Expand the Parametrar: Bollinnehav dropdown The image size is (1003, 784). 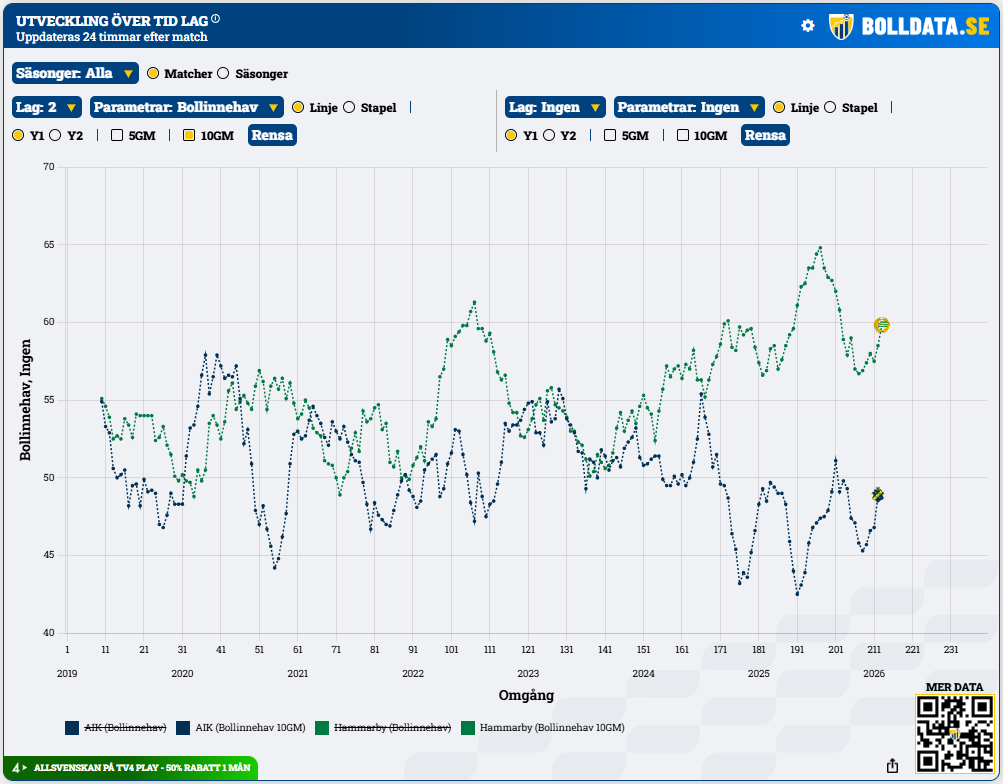[x=185, y=108]
